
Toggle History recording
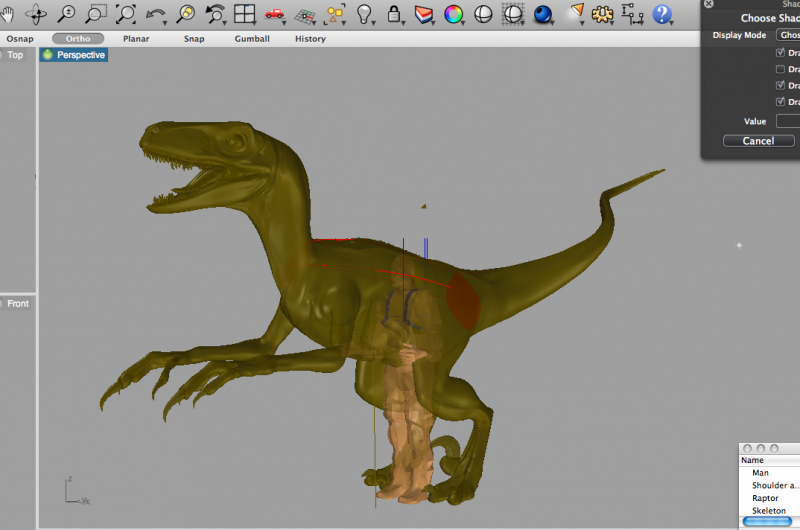click(x=310, y=39)
